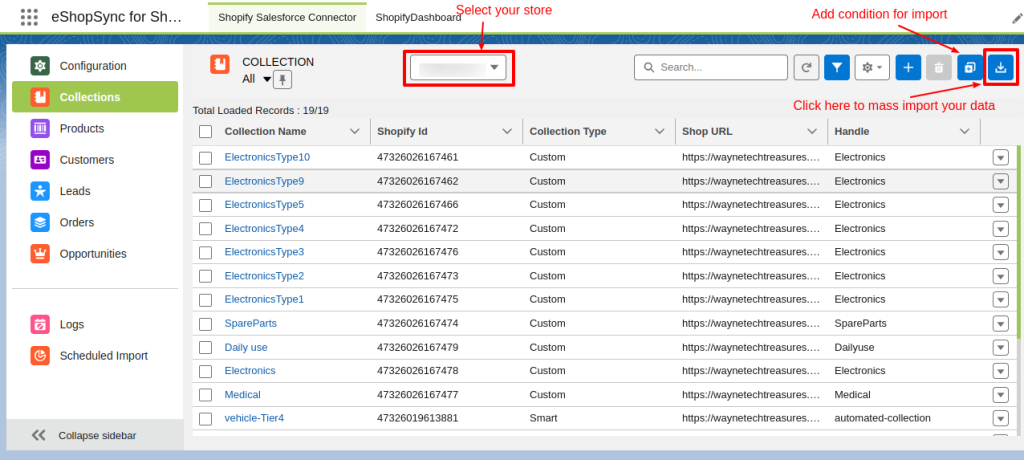Check the vehicle-Tier4 row checkbox
1024x460 pixels.
(206, 418)
